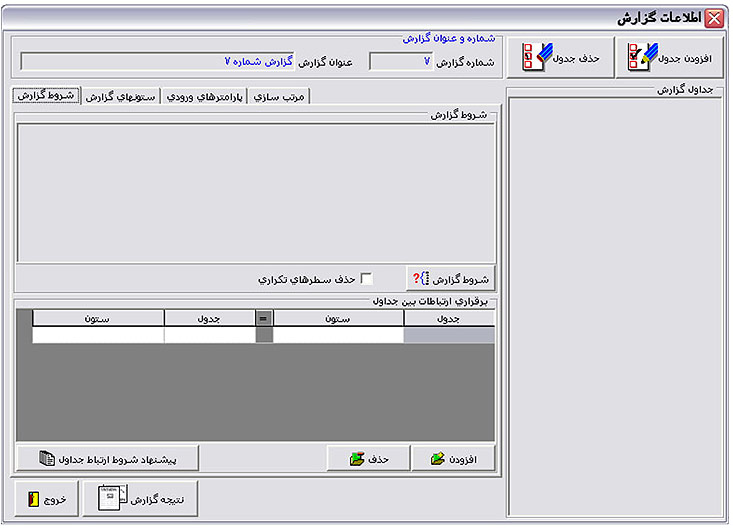The height and width of the screenshot is (528, 733).
Task: Close the اطلاعات گزارش window
Action: (714, 19)
